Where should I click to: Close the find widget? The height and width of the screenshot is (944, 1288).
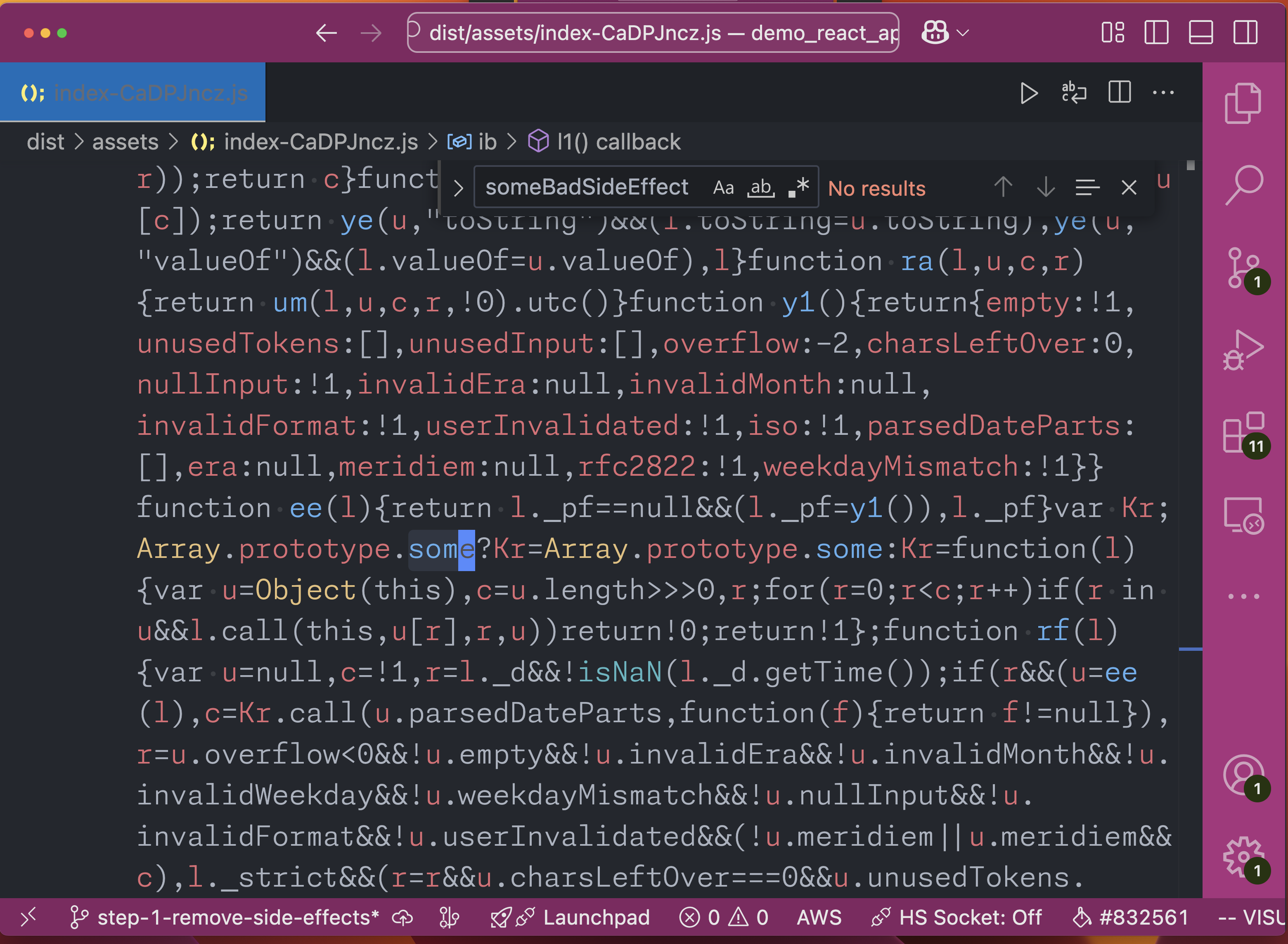[1129, 187]
